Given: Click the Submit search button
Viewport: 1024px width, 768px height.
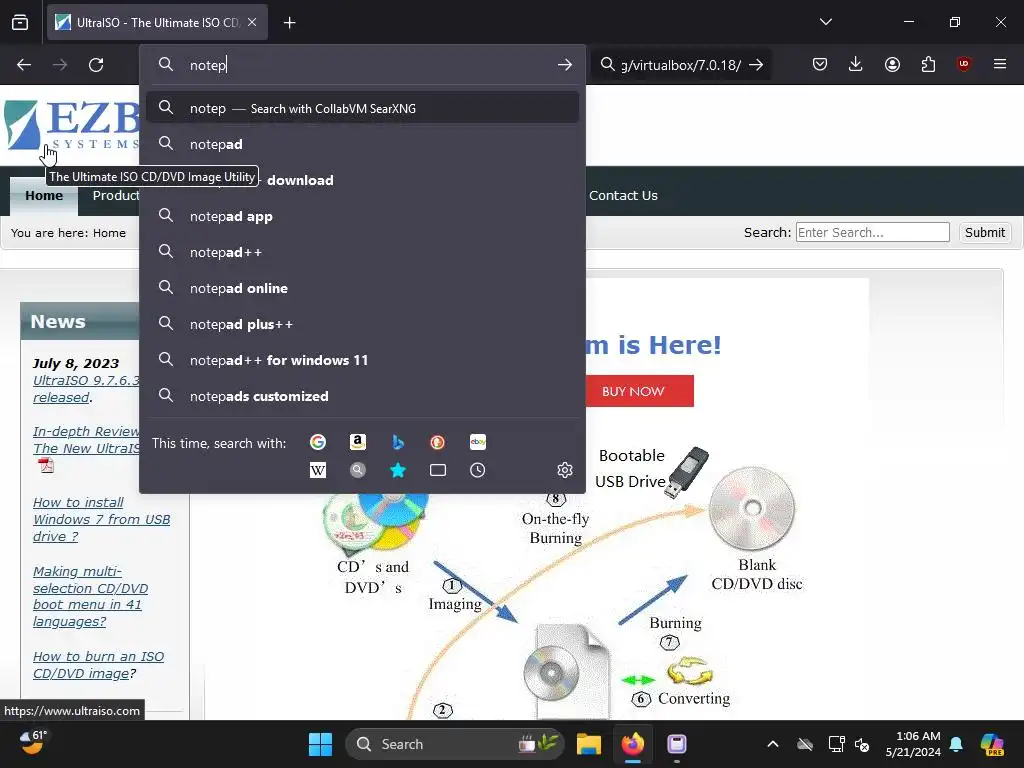Looking at the screenshot, I should (x=985, y=232).
